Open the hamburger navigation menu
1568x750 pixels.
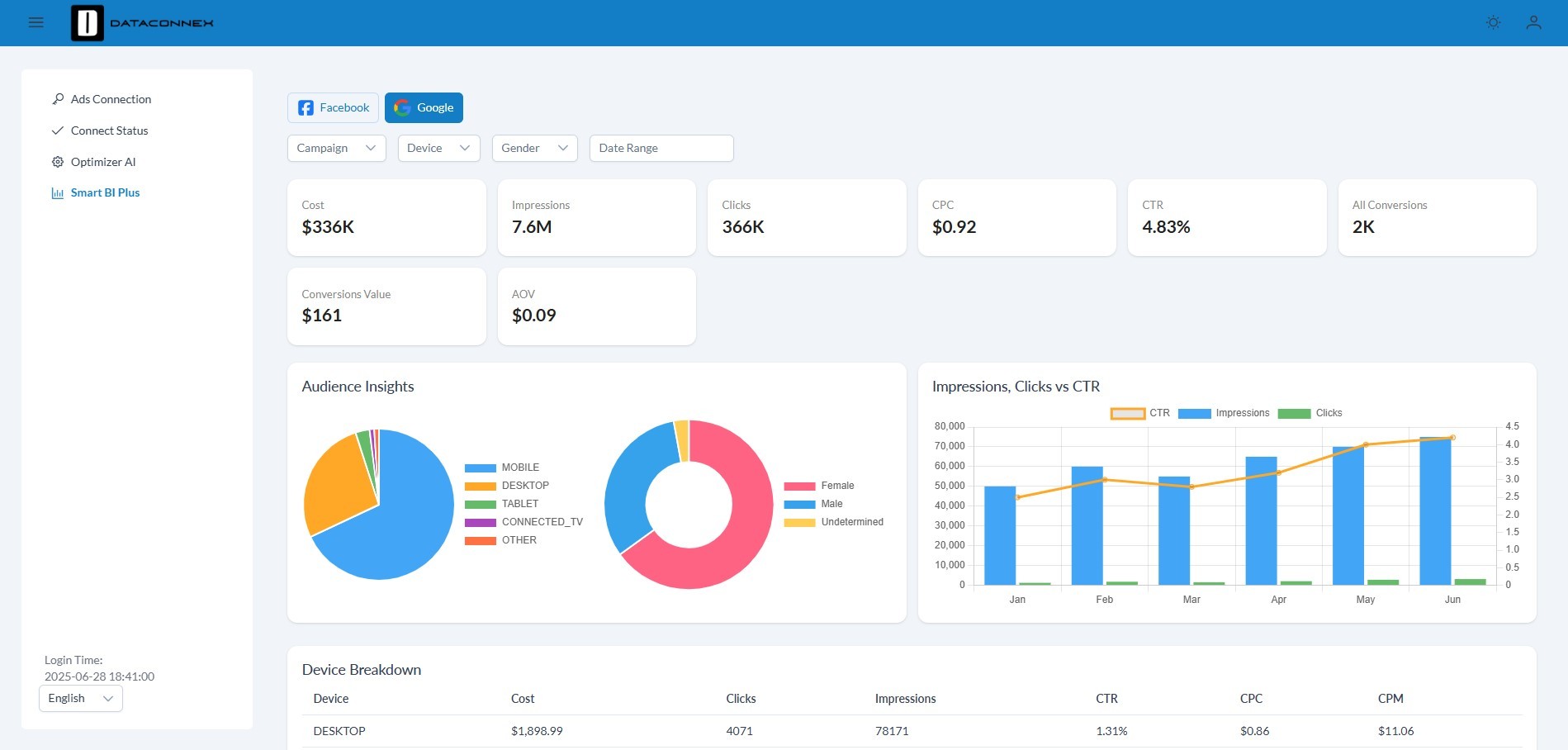point(36,22)
